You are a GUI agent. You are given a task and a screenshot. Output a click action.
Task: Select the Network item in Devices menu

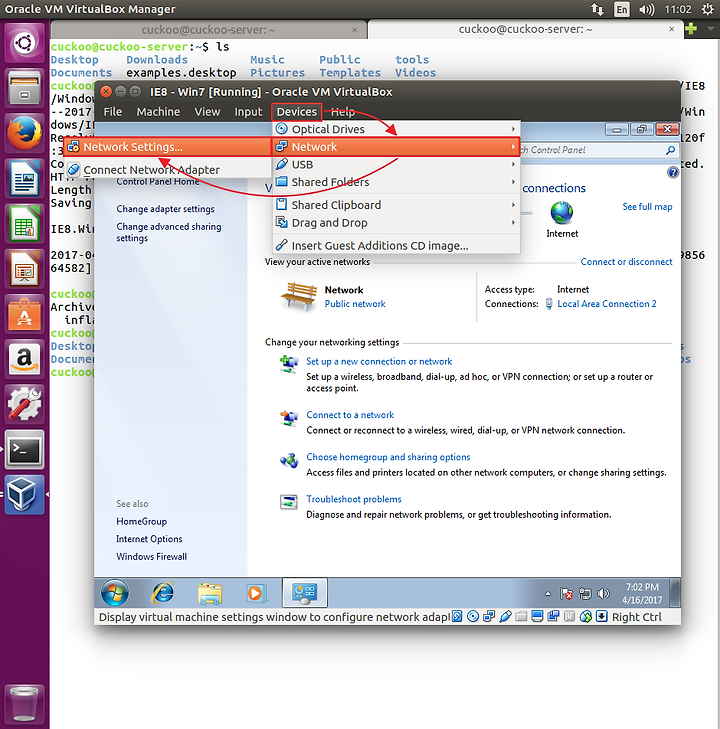(396, 147)
